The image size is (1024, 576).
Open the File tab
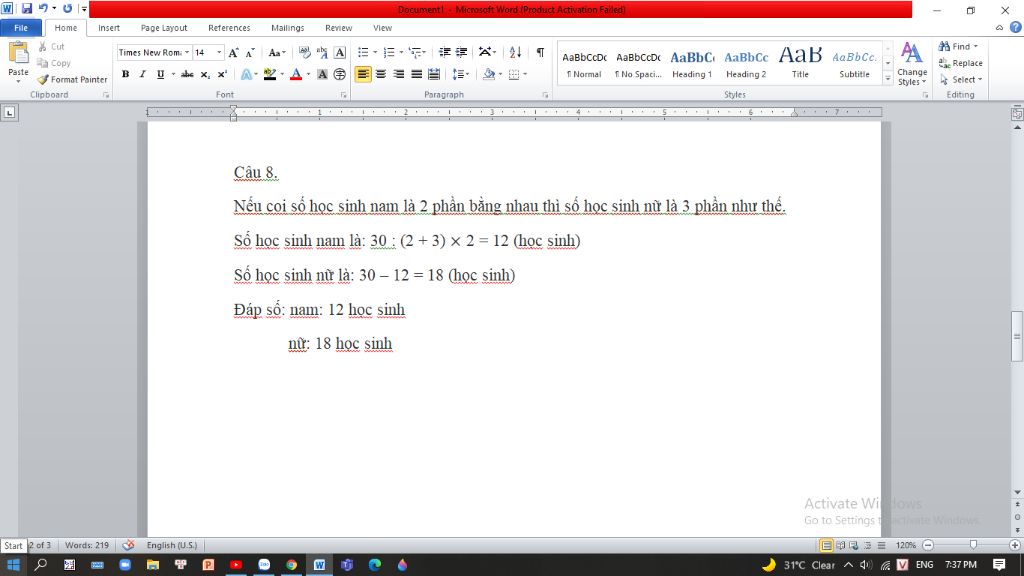click(21, 27)
